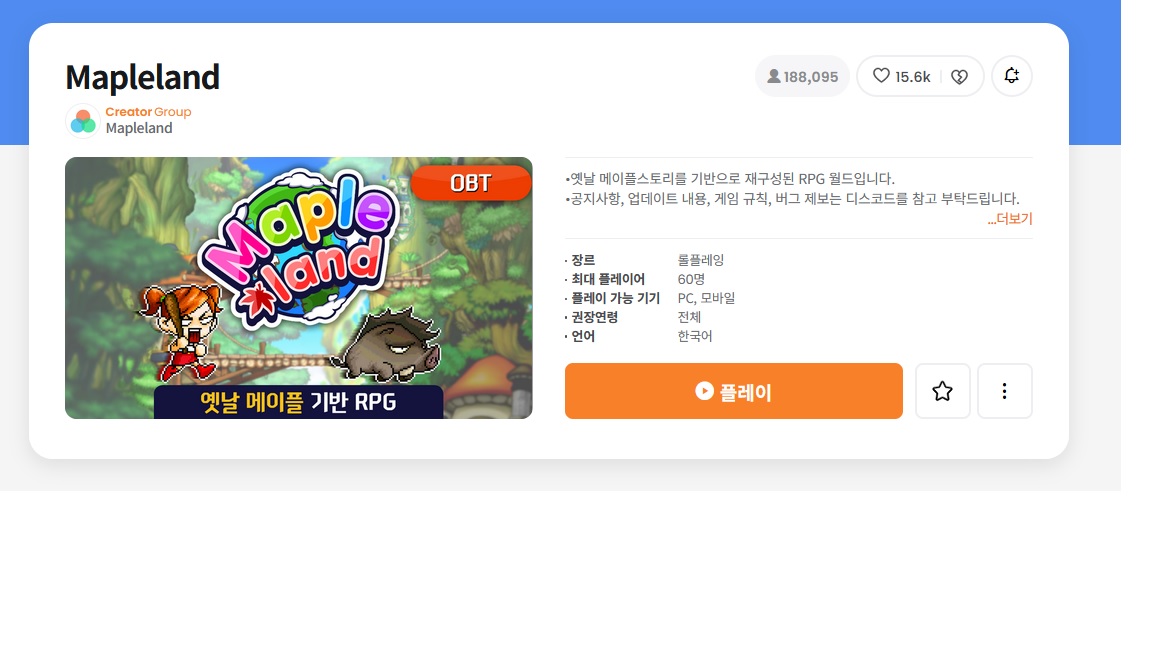Click the 최대 플레이어 label
This screenshot has width=1152, height=648.
[x=608, y=279]
